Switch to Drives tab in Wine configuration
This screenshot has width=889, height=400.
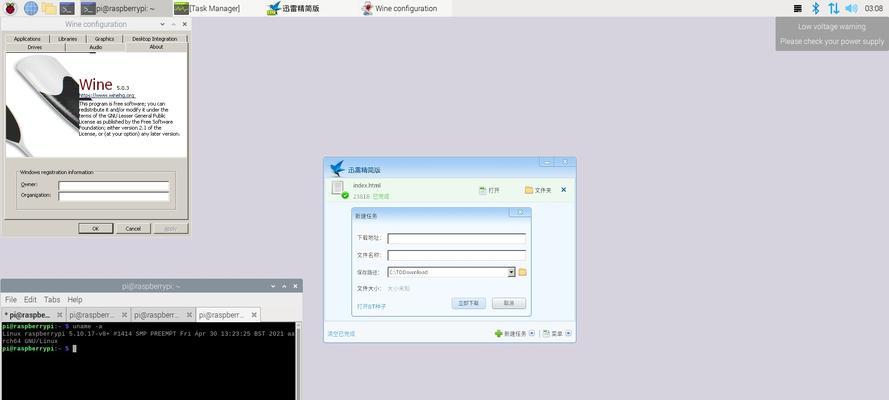(x=35, y=47)
